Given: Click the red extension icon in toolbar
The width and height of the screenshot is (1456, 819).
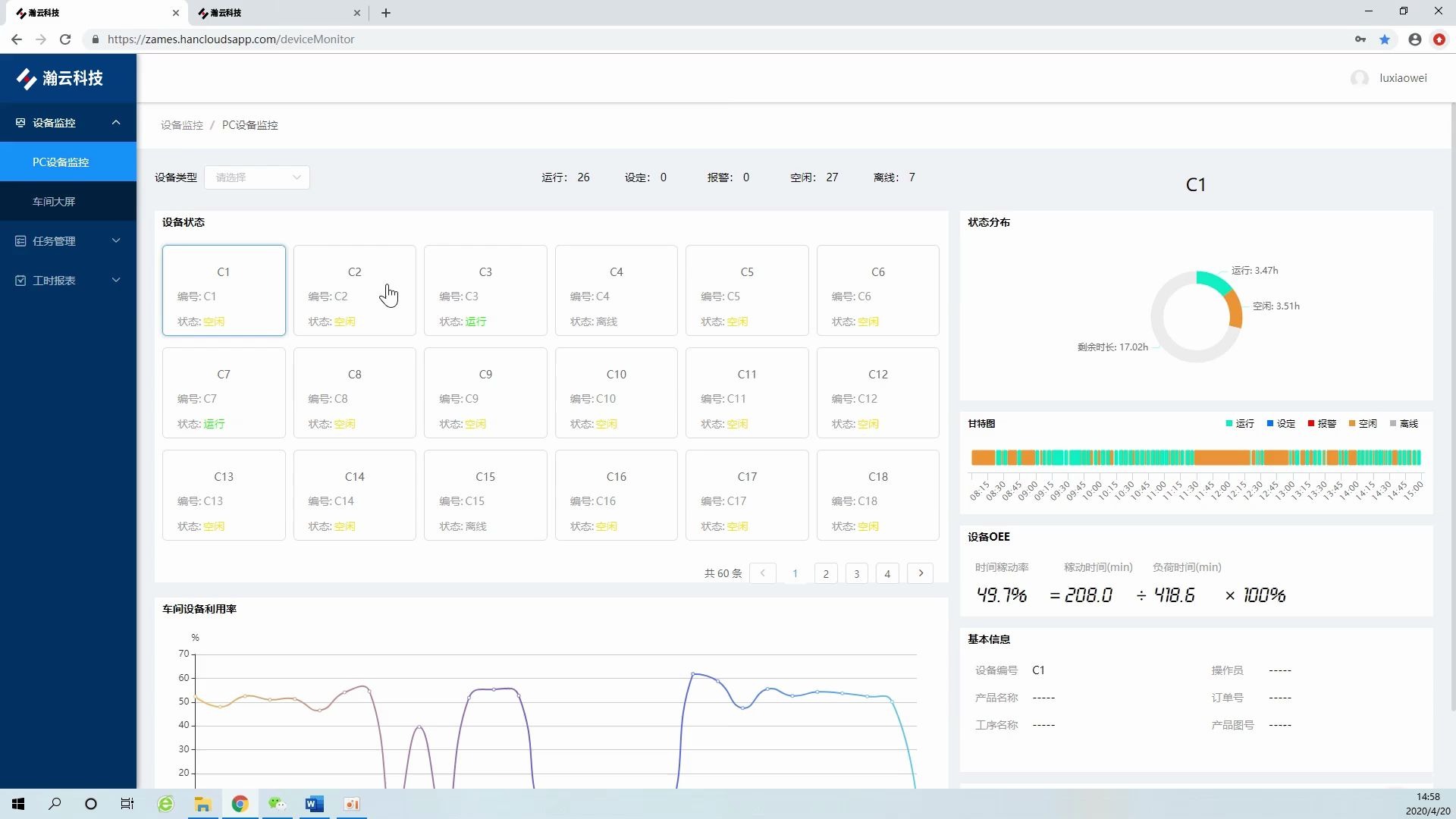Looking at the screenshot, I should [1439, 39].
